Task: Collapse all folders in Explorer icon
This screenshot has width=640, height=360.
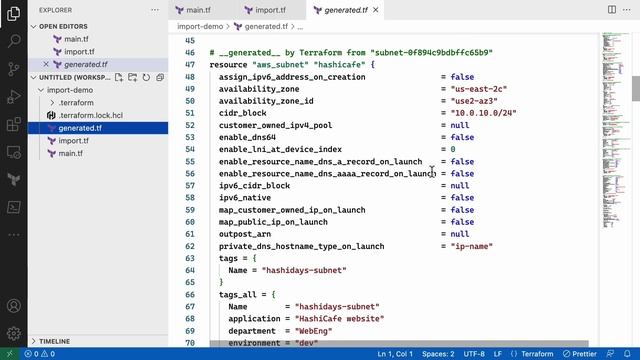Action: coord(160,77)
